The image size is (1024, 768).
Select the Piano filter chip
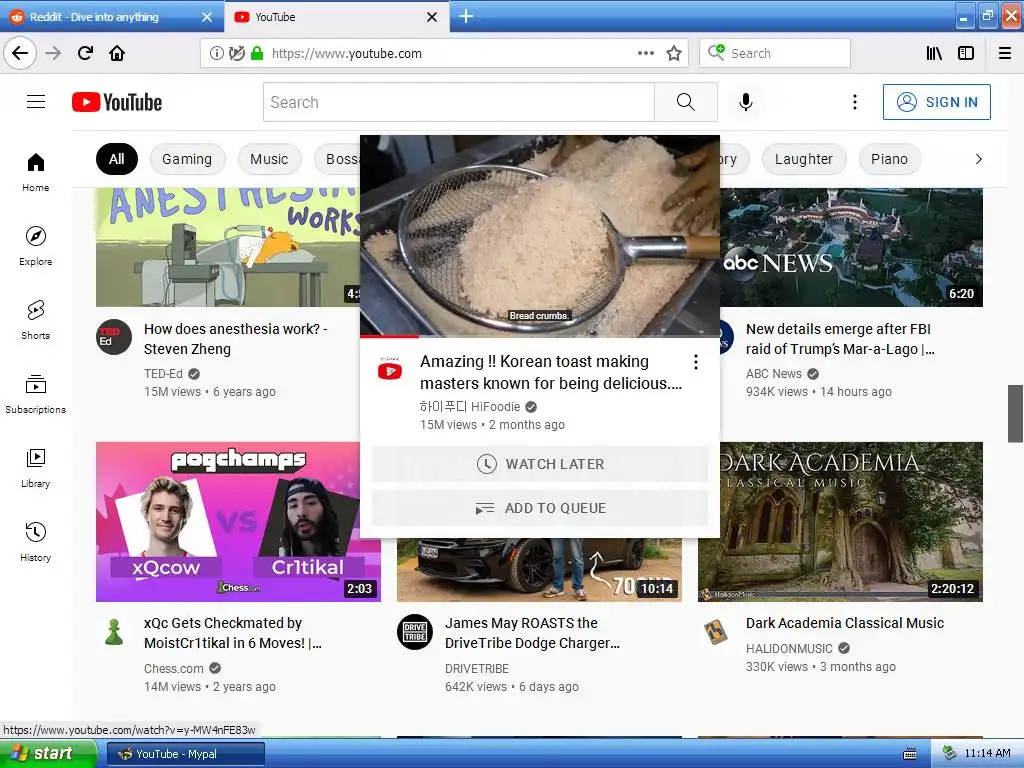(889, 159)
